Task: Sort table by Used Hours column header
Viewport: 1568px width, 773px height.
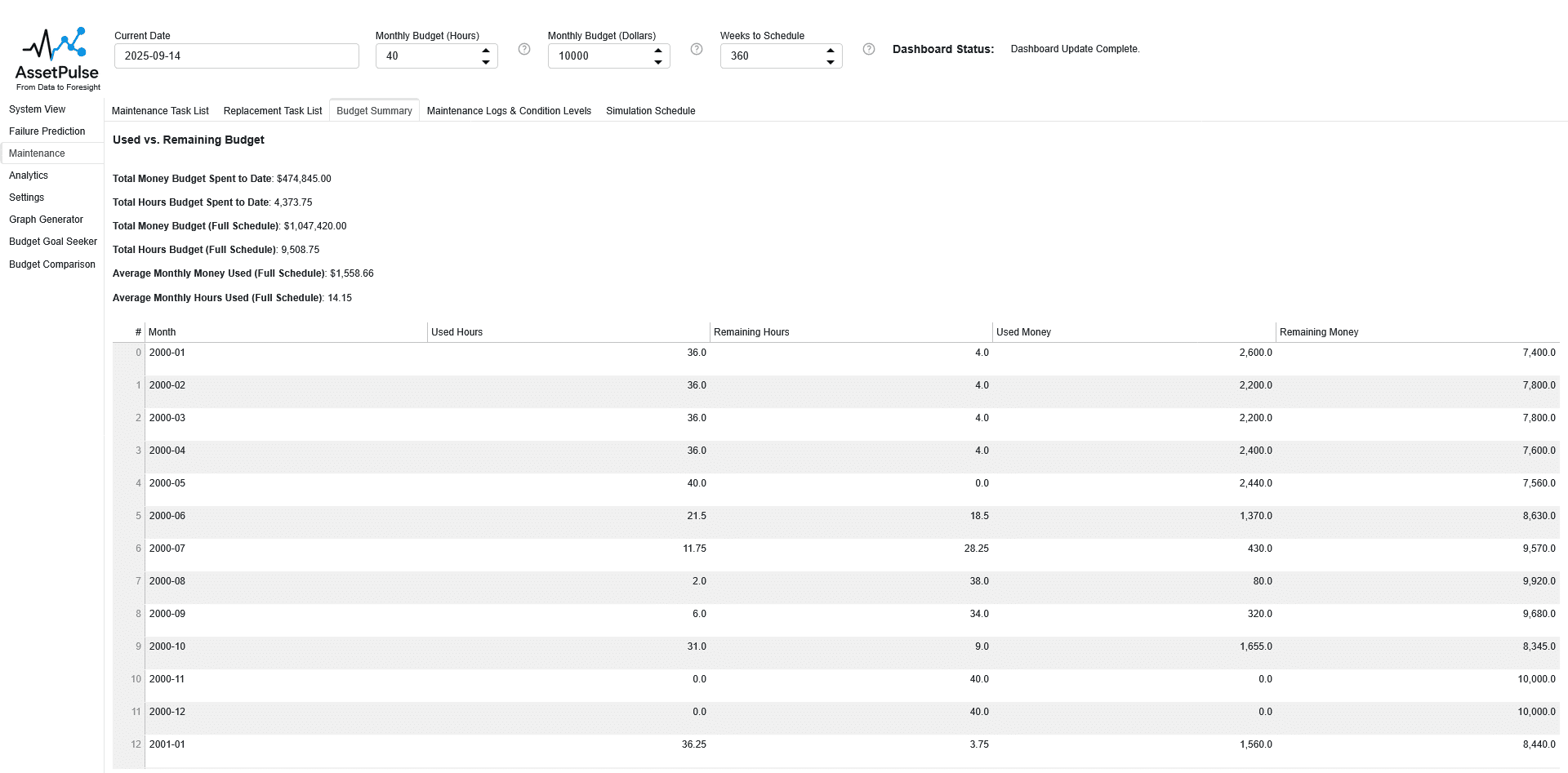Action: tap(457, 332)
